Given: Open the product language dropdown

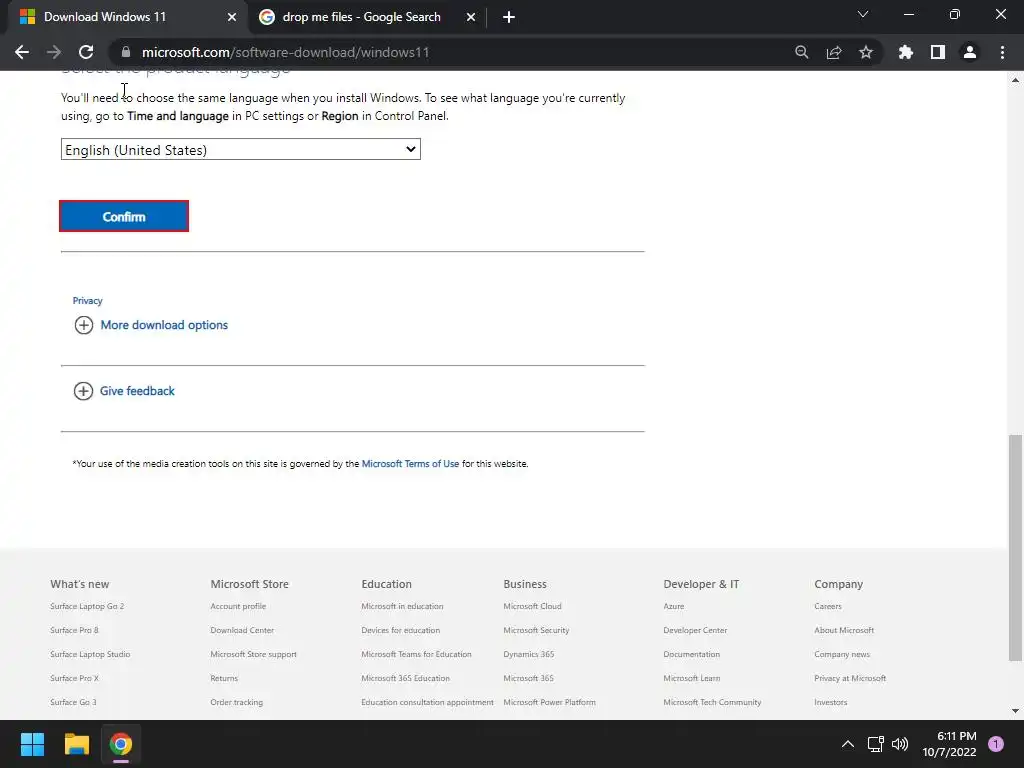Looking at the screenshot, I should tap(240, 149).
